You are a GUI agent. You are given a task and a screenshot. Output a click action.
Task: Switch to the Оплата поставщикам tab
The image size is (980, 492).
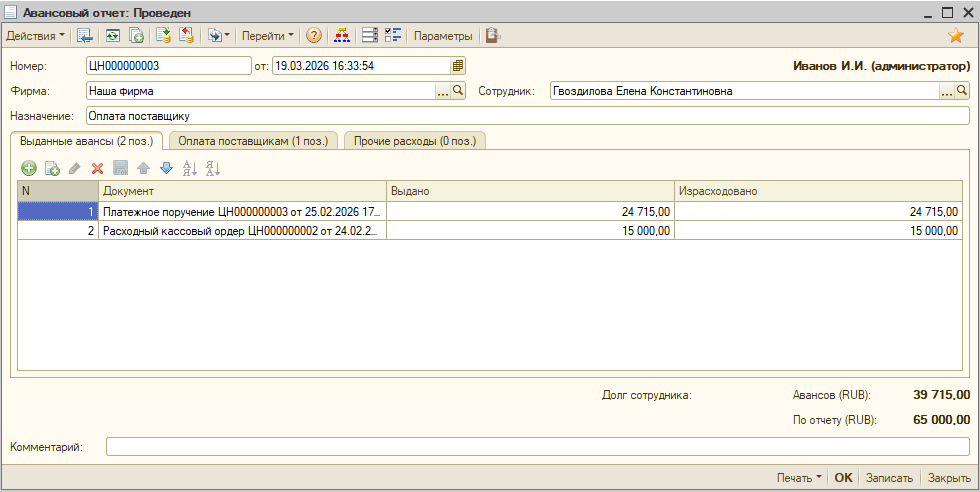pos(253,141)
